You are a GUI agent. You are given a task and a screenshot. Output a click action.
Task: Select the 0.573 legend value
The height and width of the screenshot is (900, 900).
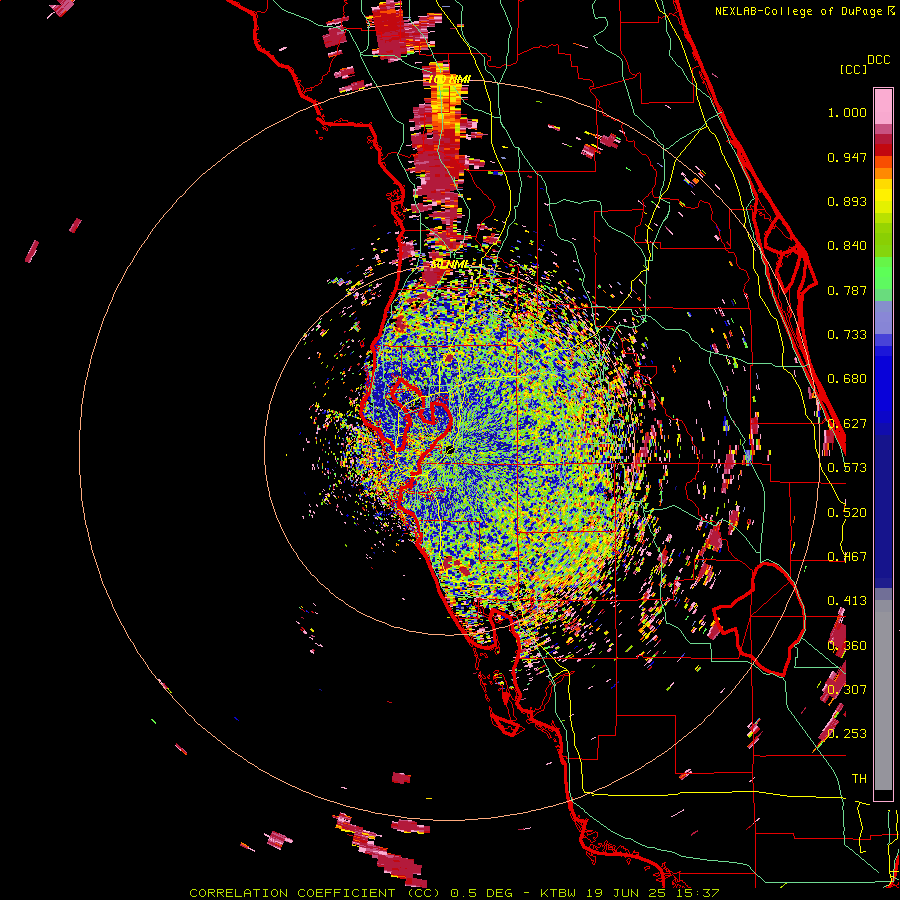pos(847,468)
